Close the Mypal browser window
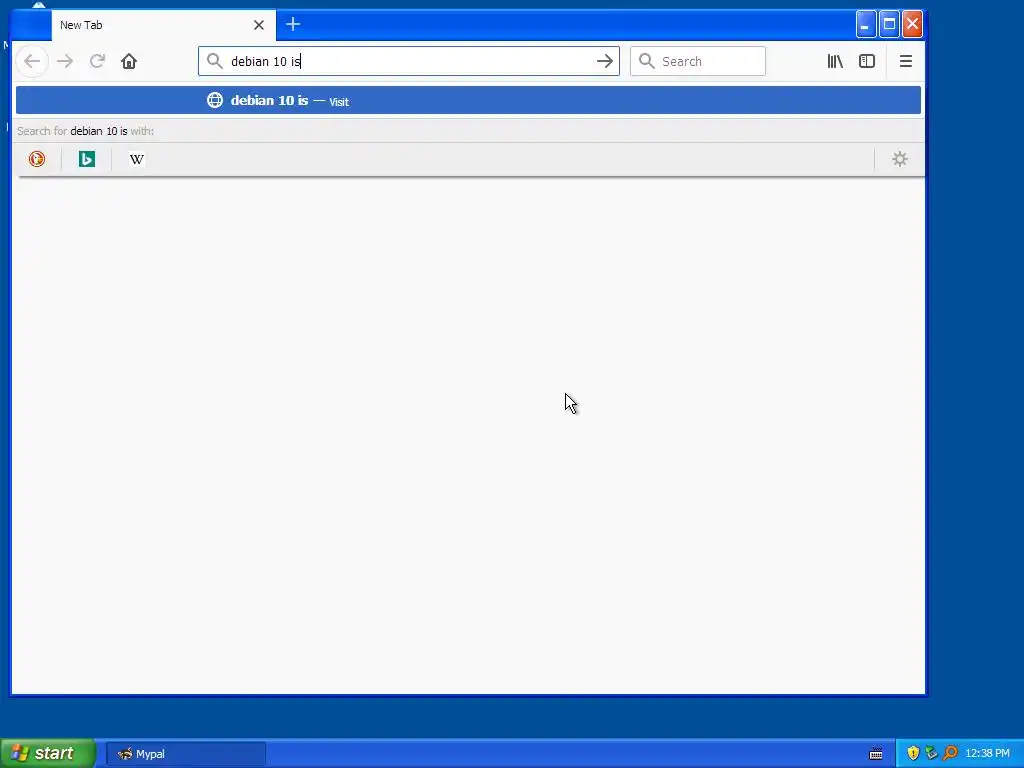Image resolution: width=1024 pixels, height=768 pixels. point(912,25)
